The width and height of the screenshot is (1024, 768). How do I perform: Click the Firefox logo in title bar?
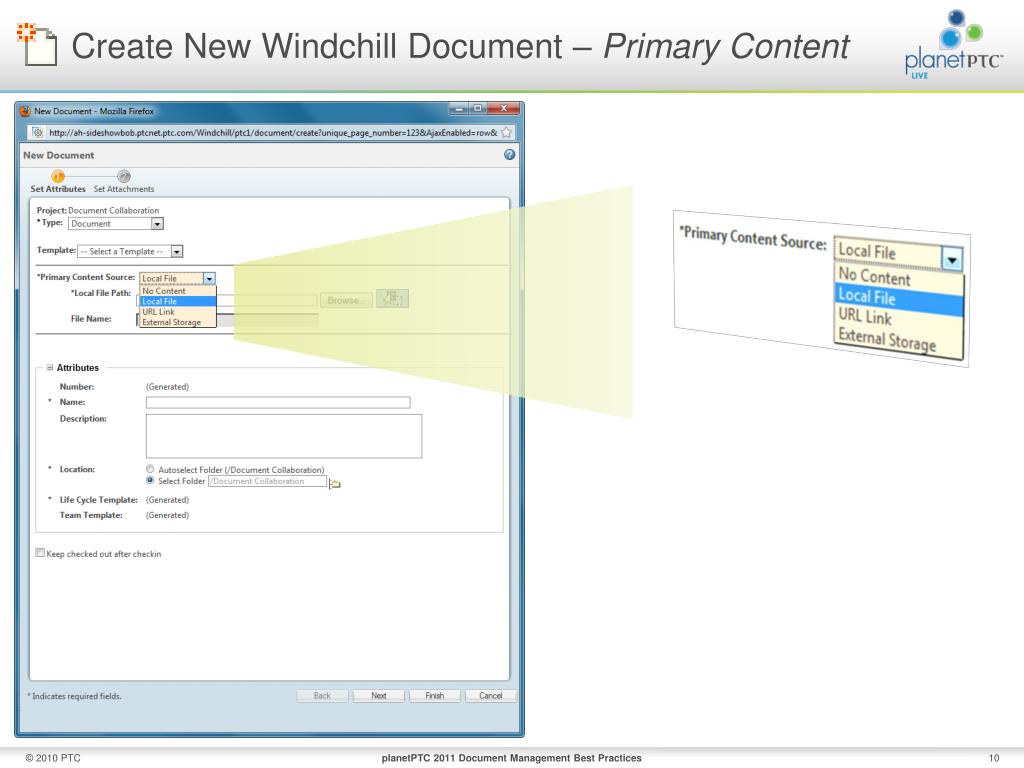(x=25, y=111)
